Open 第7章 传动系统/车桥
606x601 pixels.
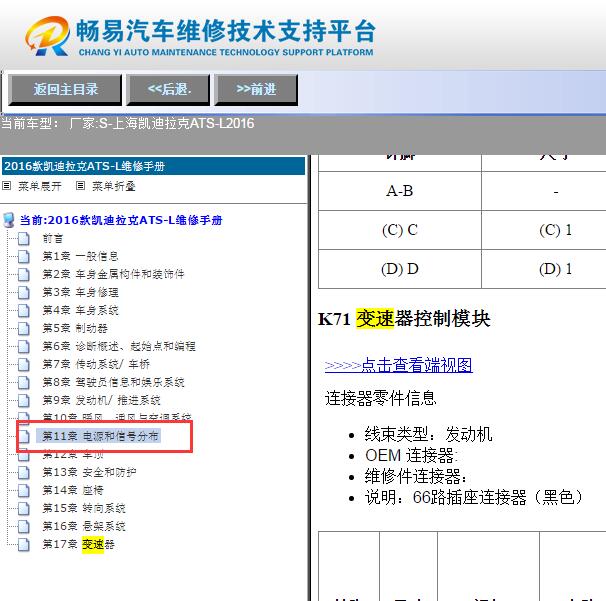pyautogui.click(x=96, y=364)
